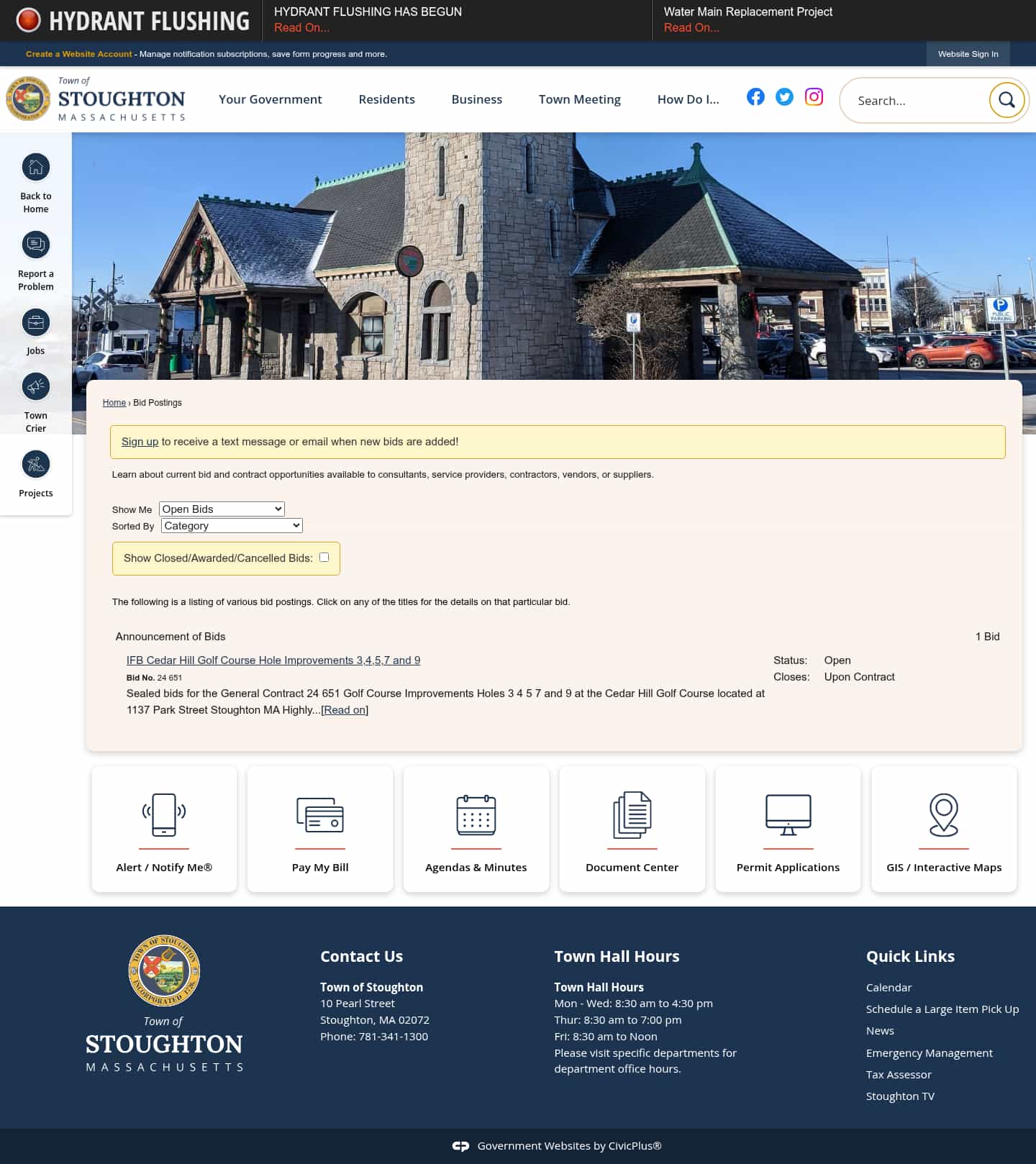Open Emergency Management quick link
Image resolution: width=1036 pixels, height=1164 pixels.
tap(929, 1053)
